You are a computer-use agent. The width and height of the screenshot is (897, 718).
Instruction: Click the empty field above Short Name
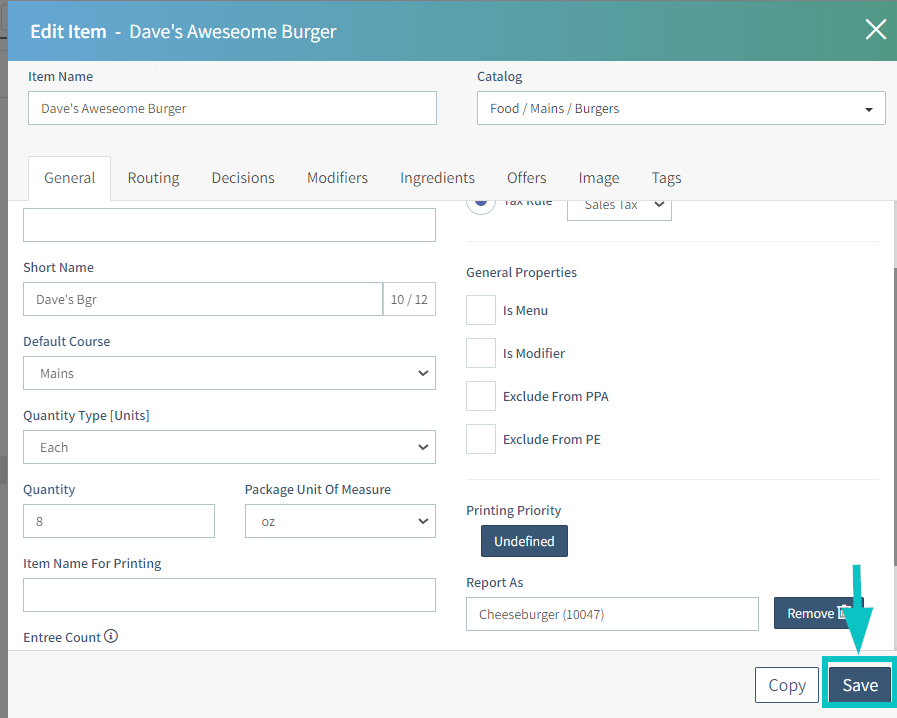point(229,225)
